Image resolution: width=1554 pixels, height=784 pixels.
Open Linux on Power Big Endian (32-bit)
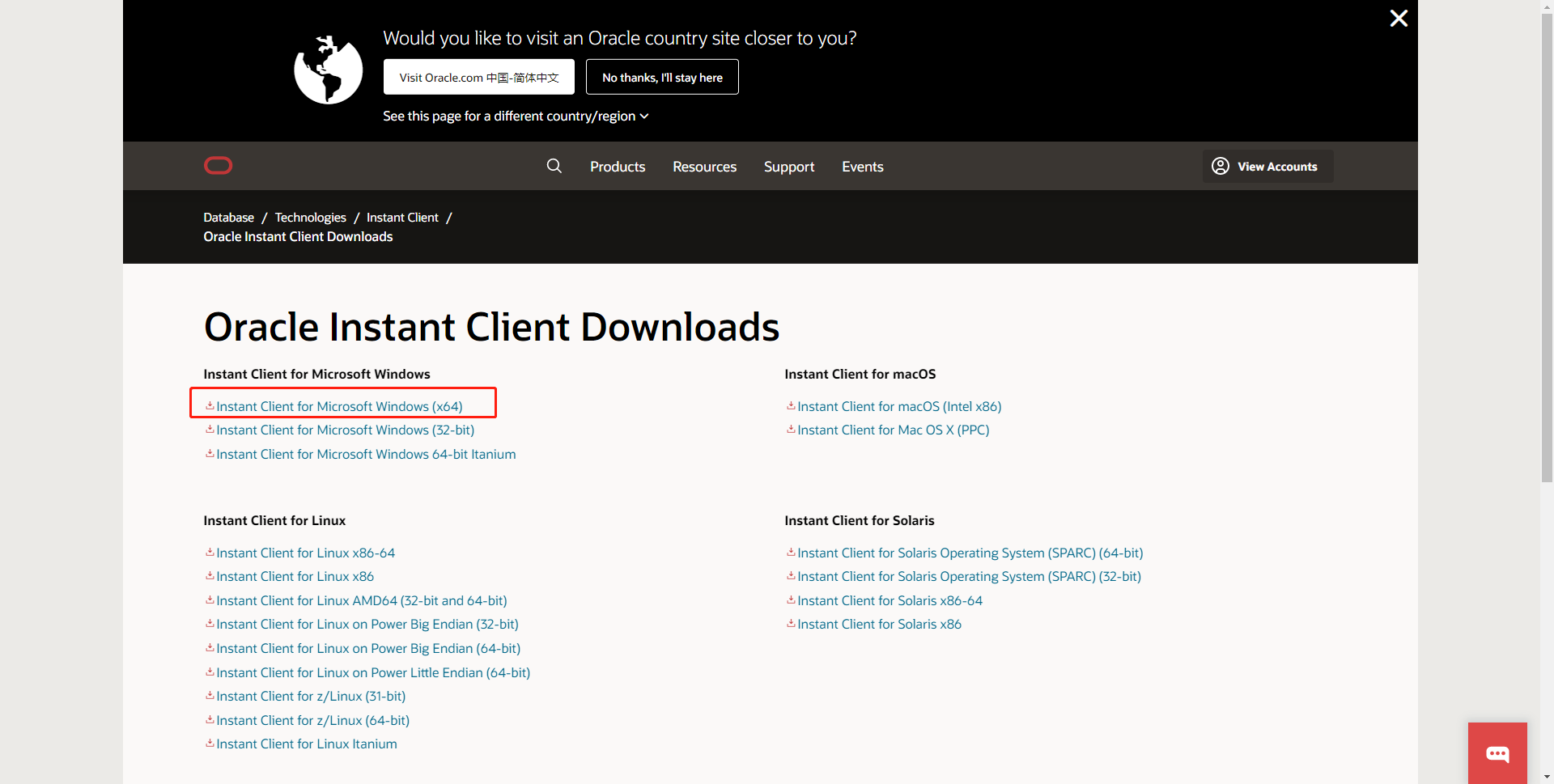click(x=367, y=624)
